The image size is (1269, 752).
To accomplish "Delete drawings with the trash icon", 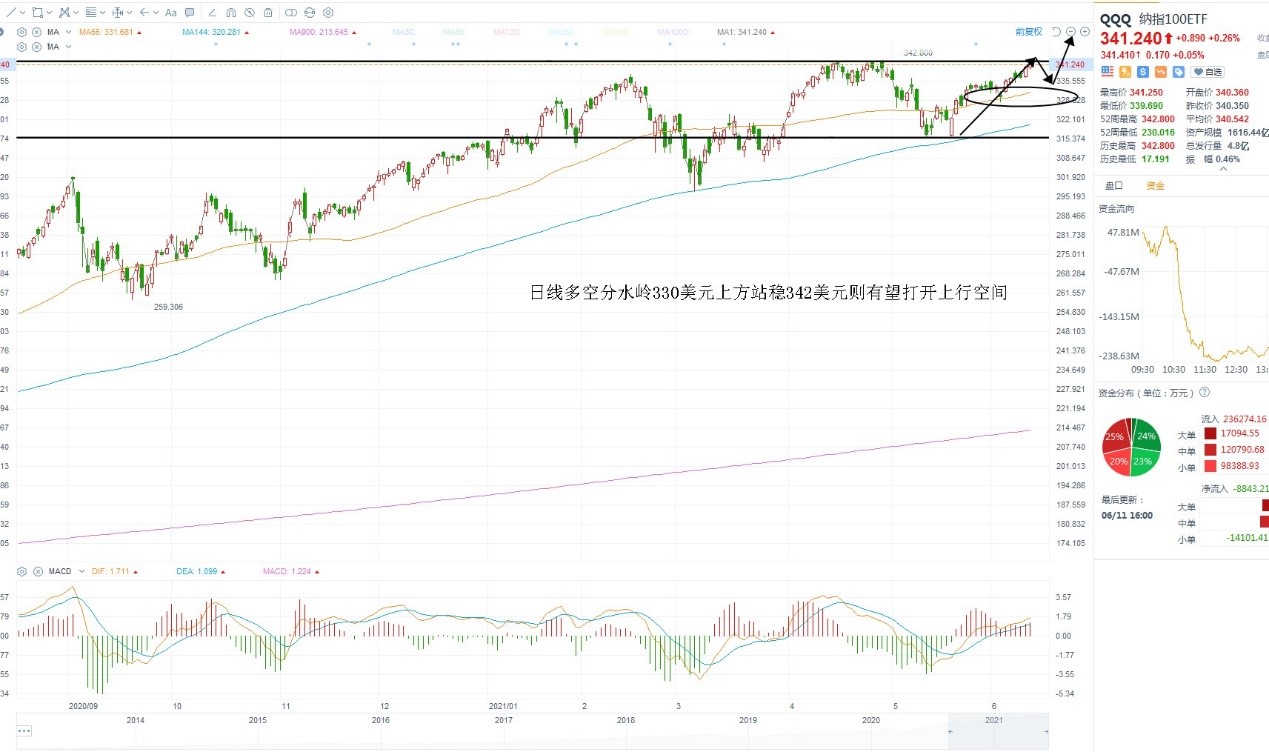I will [268, 13].
